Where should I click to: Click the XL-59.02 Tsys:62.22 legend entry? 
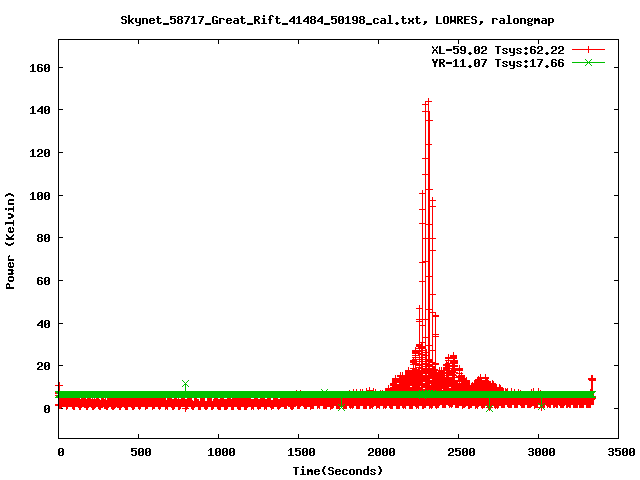498,50
